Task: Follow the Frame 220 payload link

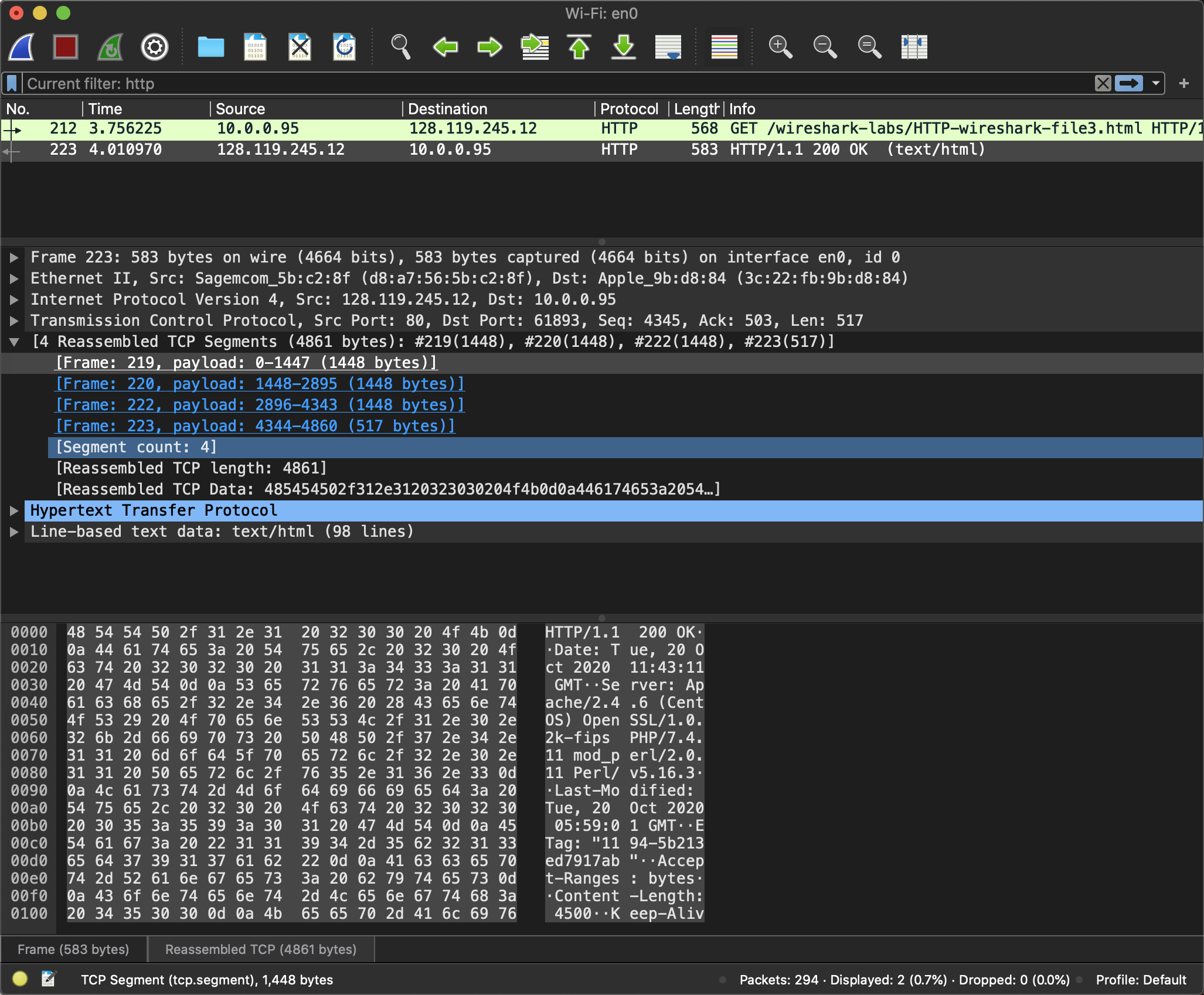Action: pos(260,384)
